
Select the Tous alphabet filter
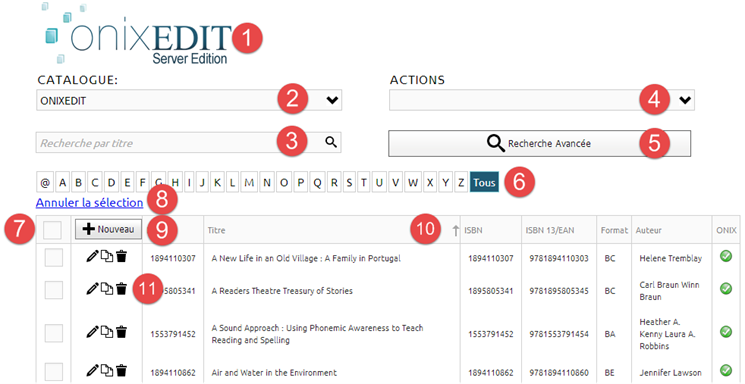coord(484,183)
